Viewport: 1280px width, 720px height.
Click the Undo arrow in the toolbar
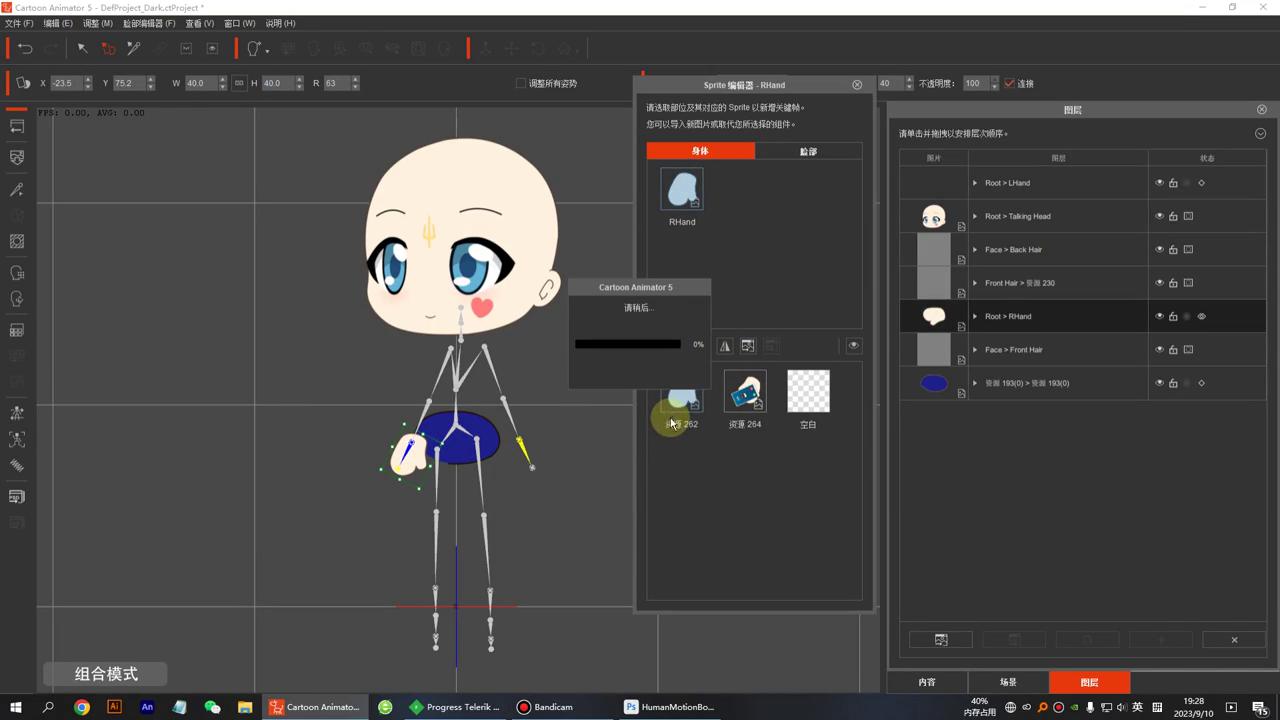(x=25, y=48)
